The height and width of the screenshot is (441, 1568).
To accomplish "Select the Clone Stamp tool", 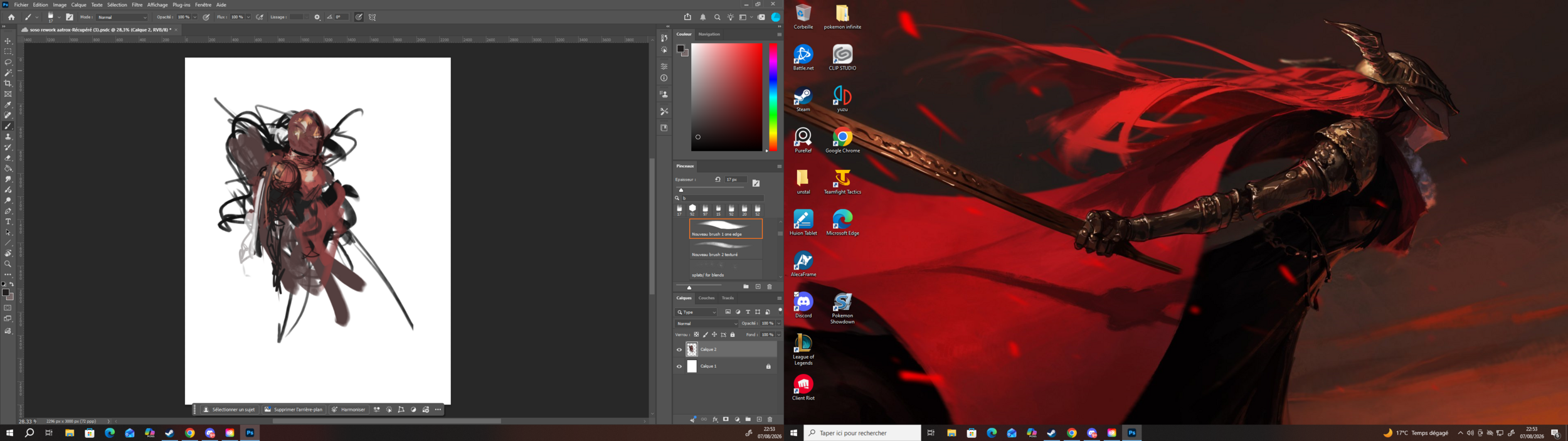I will (x=8, y=137).
